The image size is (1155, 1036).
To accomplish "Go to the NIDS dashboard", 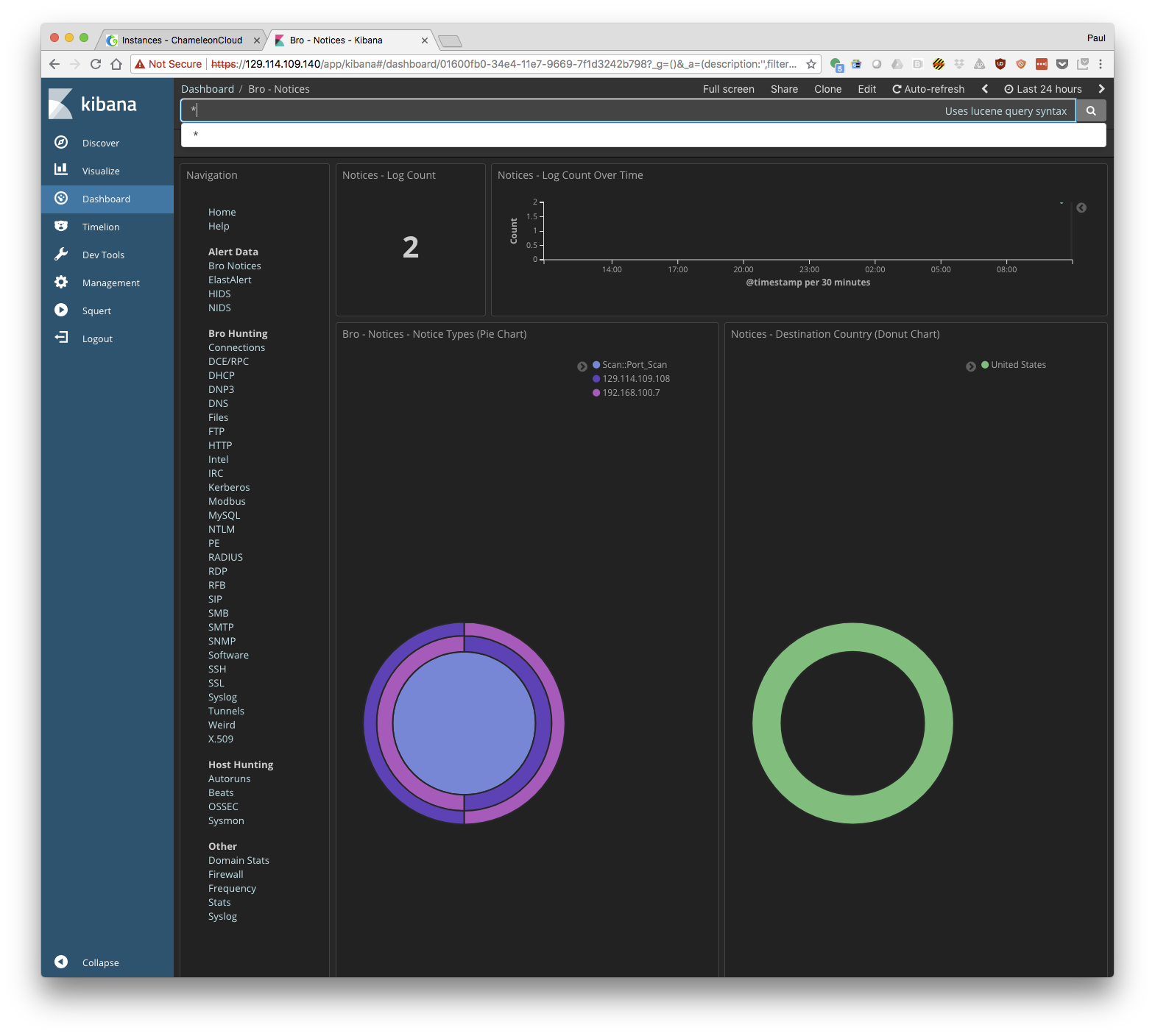I will 219,308.
